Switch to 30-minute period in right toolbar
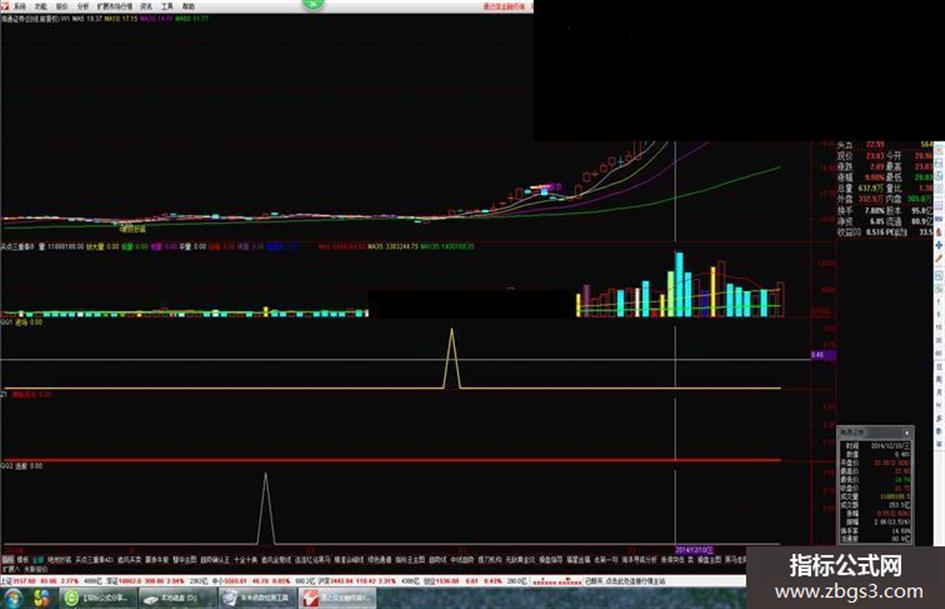 [938, 341]
